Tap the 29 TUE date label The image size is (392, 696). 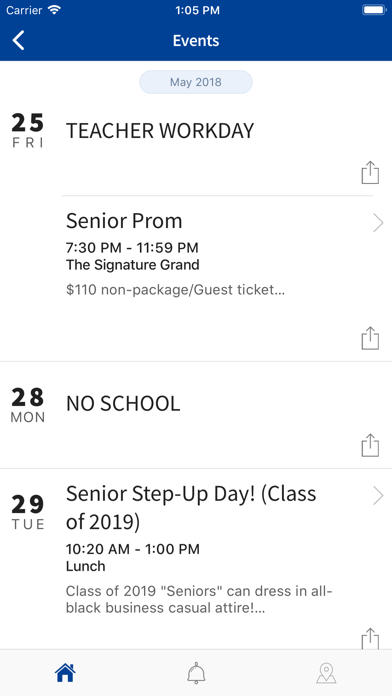coord(28,512)
